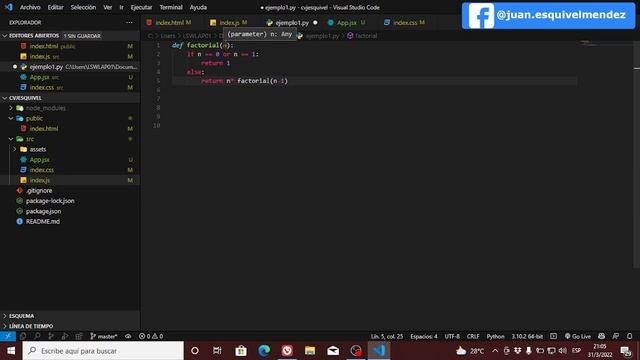Image resolution: width=640 pixels, height=360 pixels.
Task: Open Explorer panel more actions ellipsis
Action: pos(129,22)
